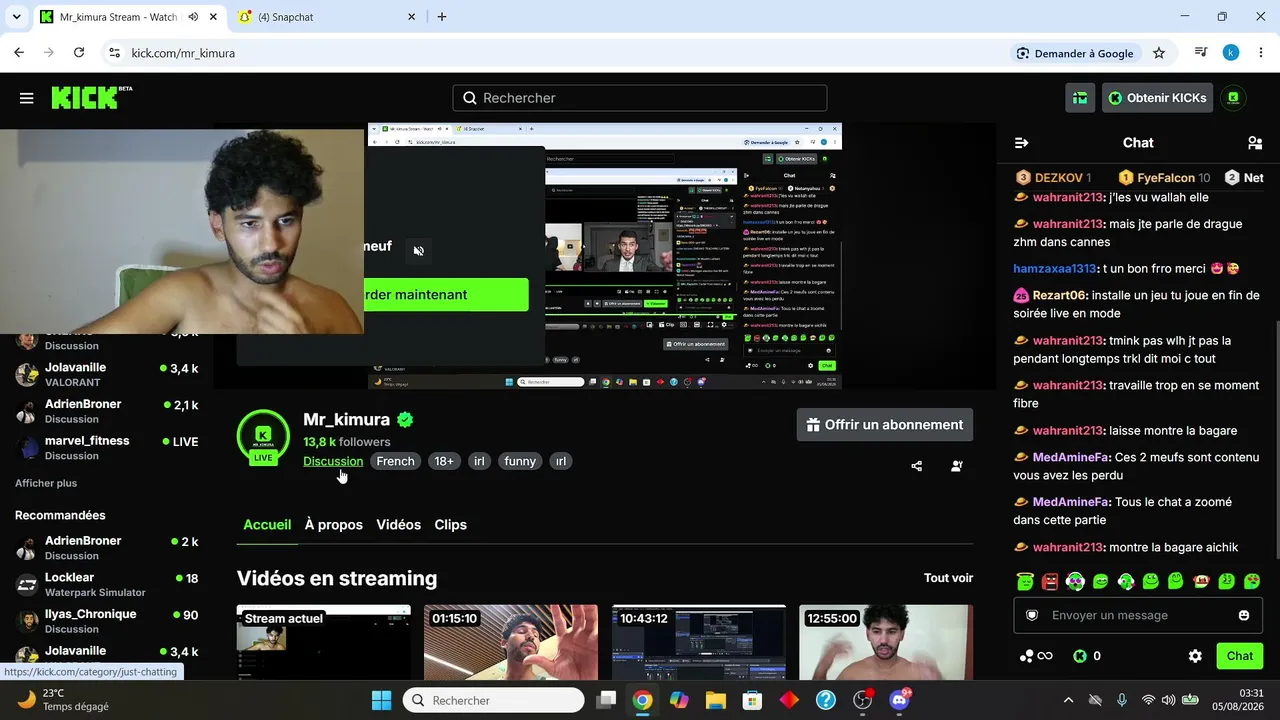The height and width of the screenshot is (720, 1280).
Task: Reload the Kick page
Action: tap(79, 53)
